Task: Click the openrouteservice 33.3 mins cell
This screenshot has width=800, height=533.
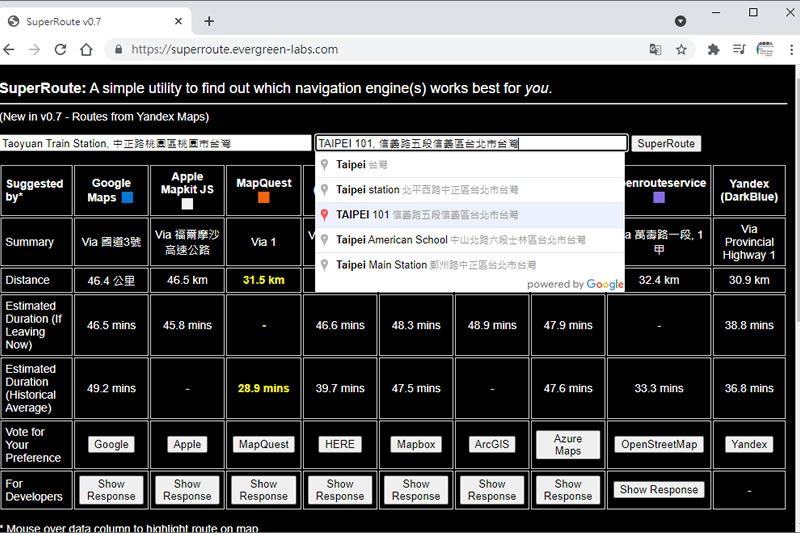Action: click(x=659, y=388)
